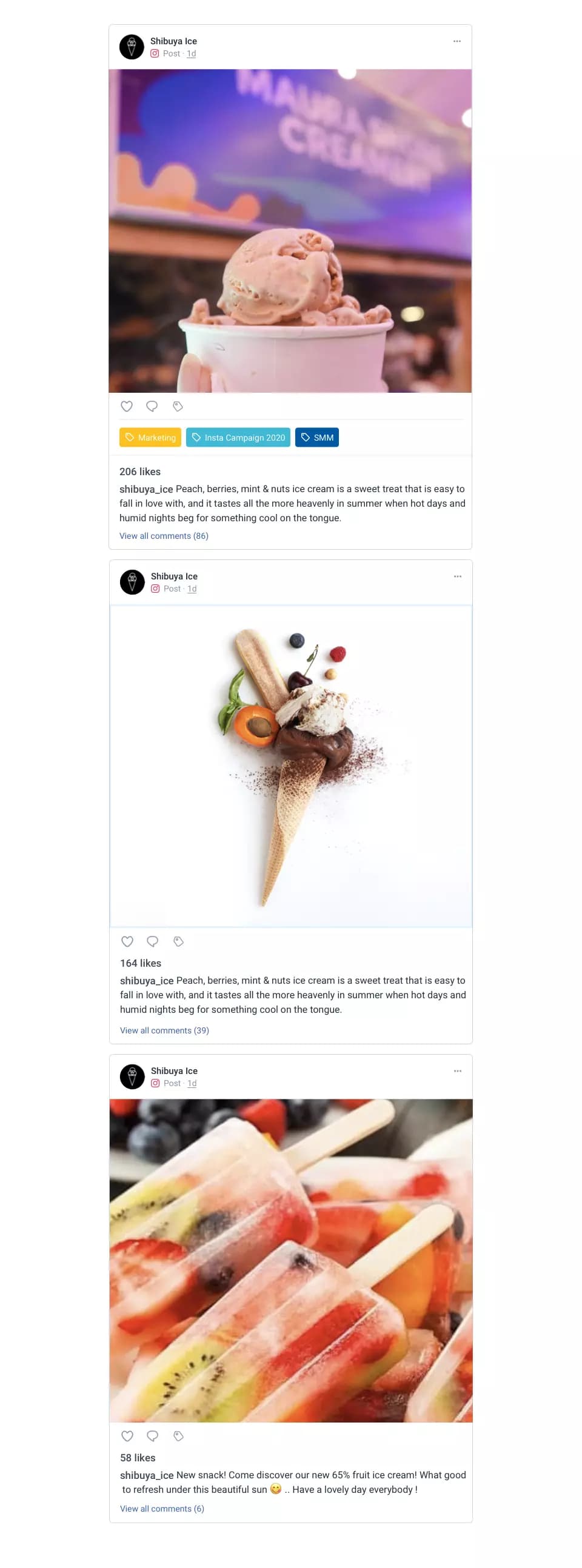582x1568 pixels.
Task: Like the peach ice cream cup post
Action: click(127, 406)
